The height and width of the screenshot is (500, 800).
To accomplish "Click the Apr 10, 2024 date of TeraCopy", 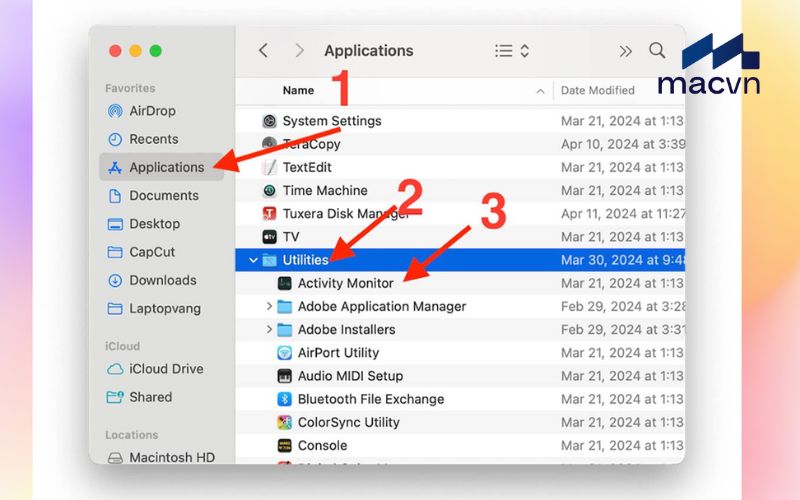I will (622, 144).
